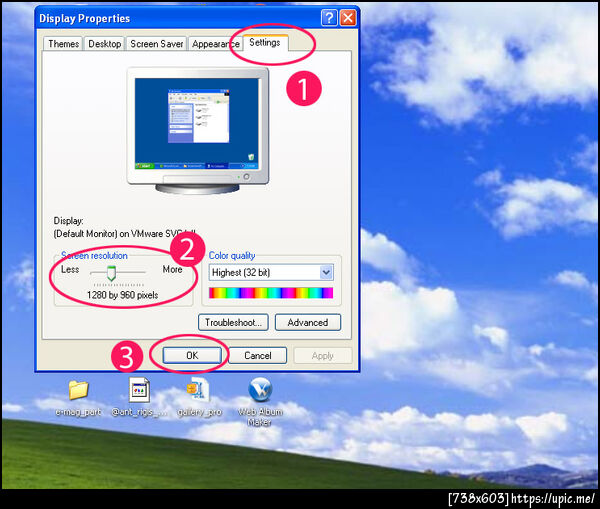This screenshot has width=600, height=509.
Task: Click the 'Less' resolution label
Action: [x=70, y=269]
